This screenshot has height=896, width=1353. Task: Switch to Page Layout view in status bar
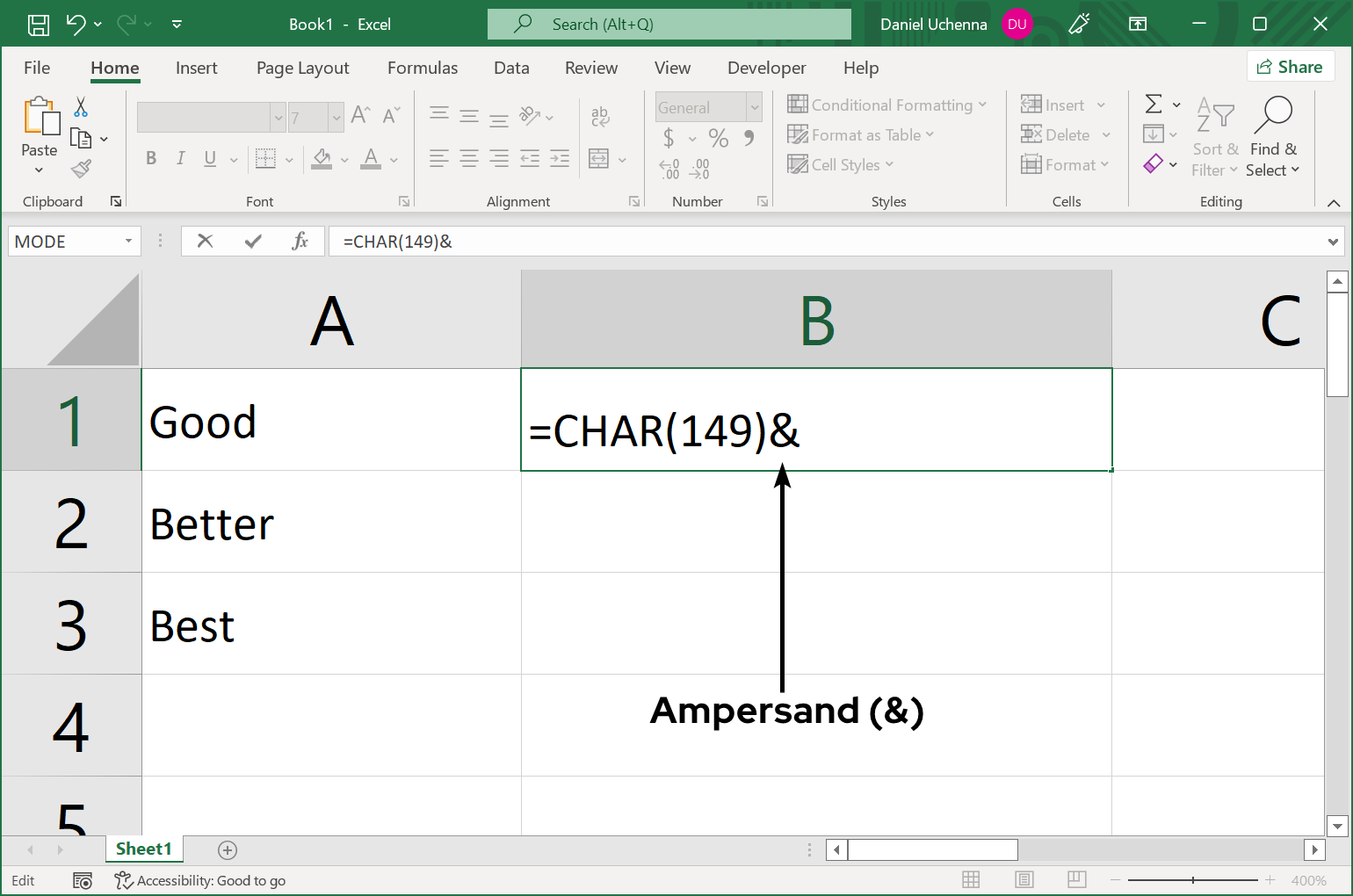1024,880
